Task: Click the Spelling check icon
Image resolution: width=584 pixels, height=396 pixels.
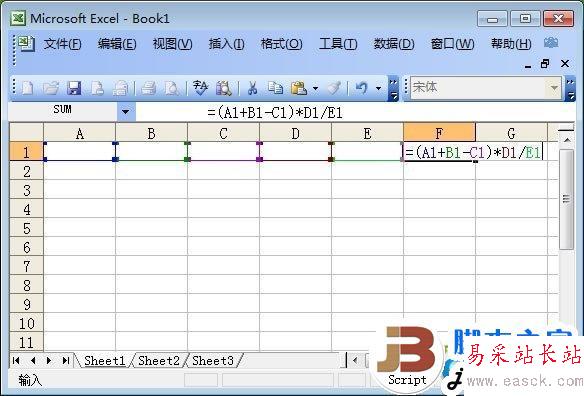Action: 200,88
